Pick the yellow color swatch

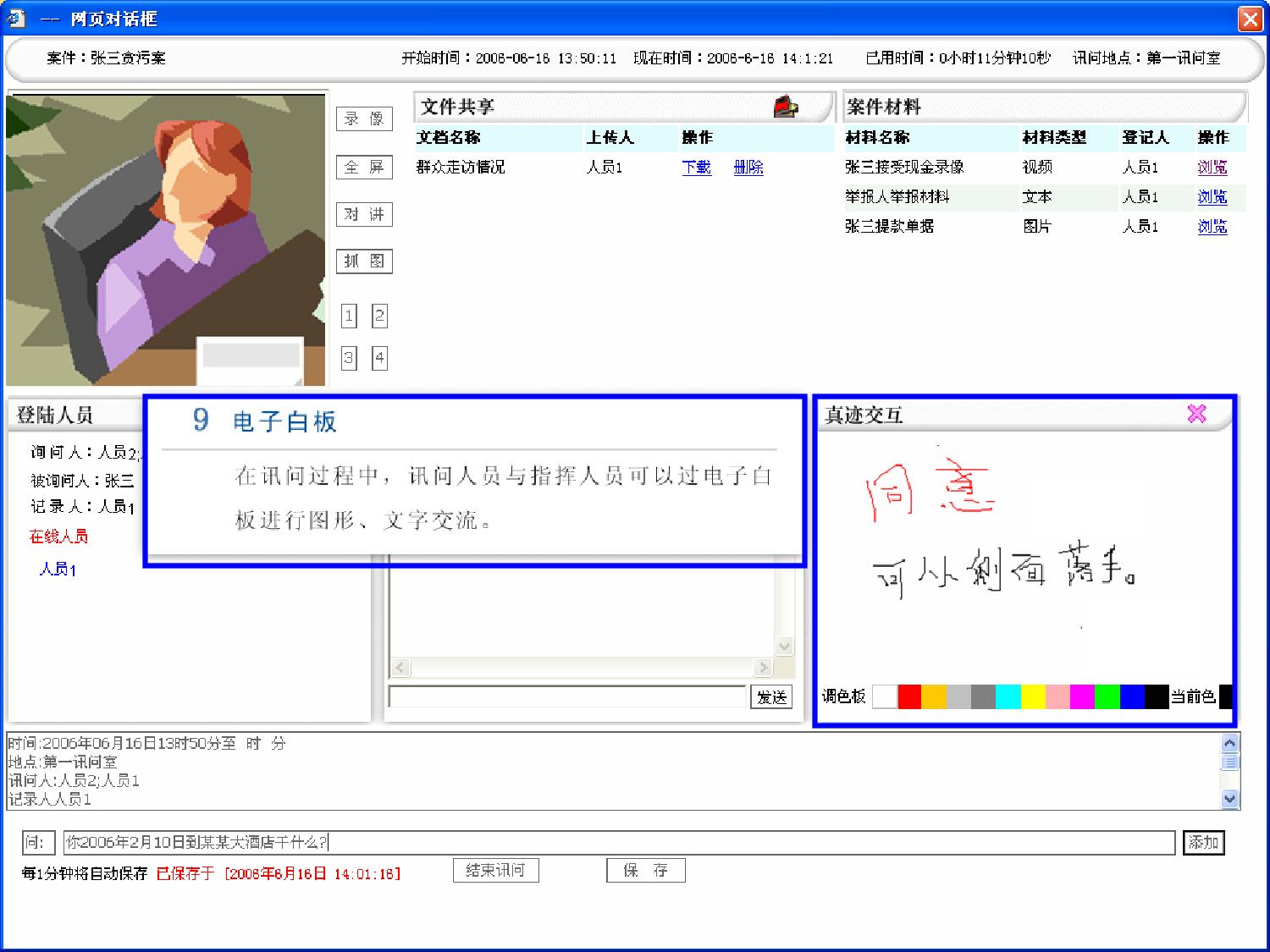[x=1033, y=696]
